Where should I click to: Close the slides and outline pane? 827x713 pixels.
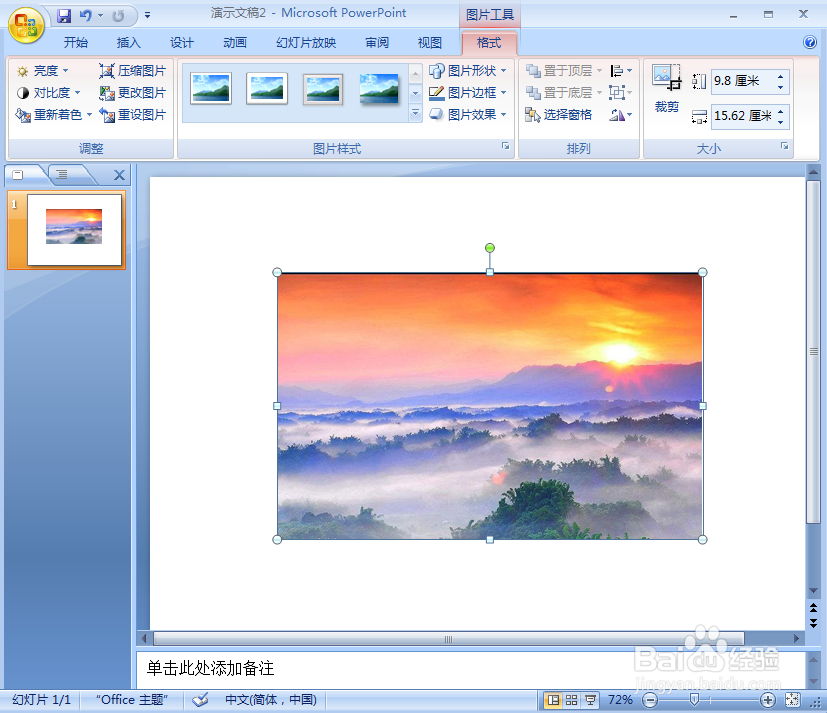119,175
